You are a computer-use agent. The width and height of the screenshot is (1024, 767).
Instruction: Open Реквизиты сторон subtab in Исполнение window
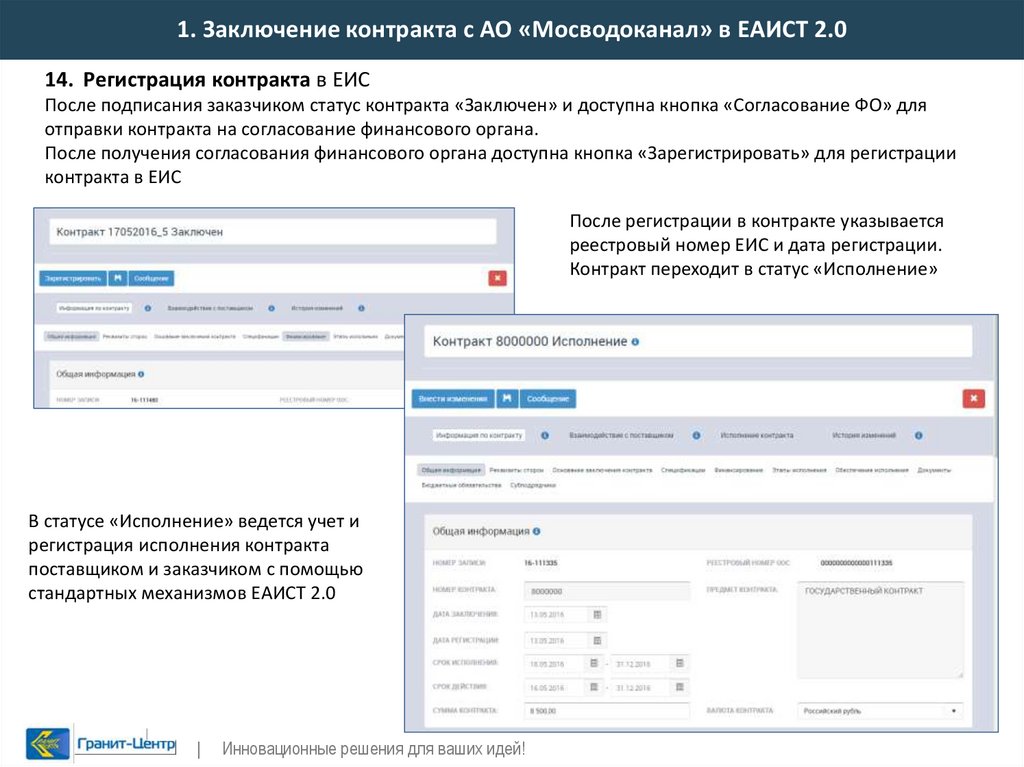tap(517, 470)
